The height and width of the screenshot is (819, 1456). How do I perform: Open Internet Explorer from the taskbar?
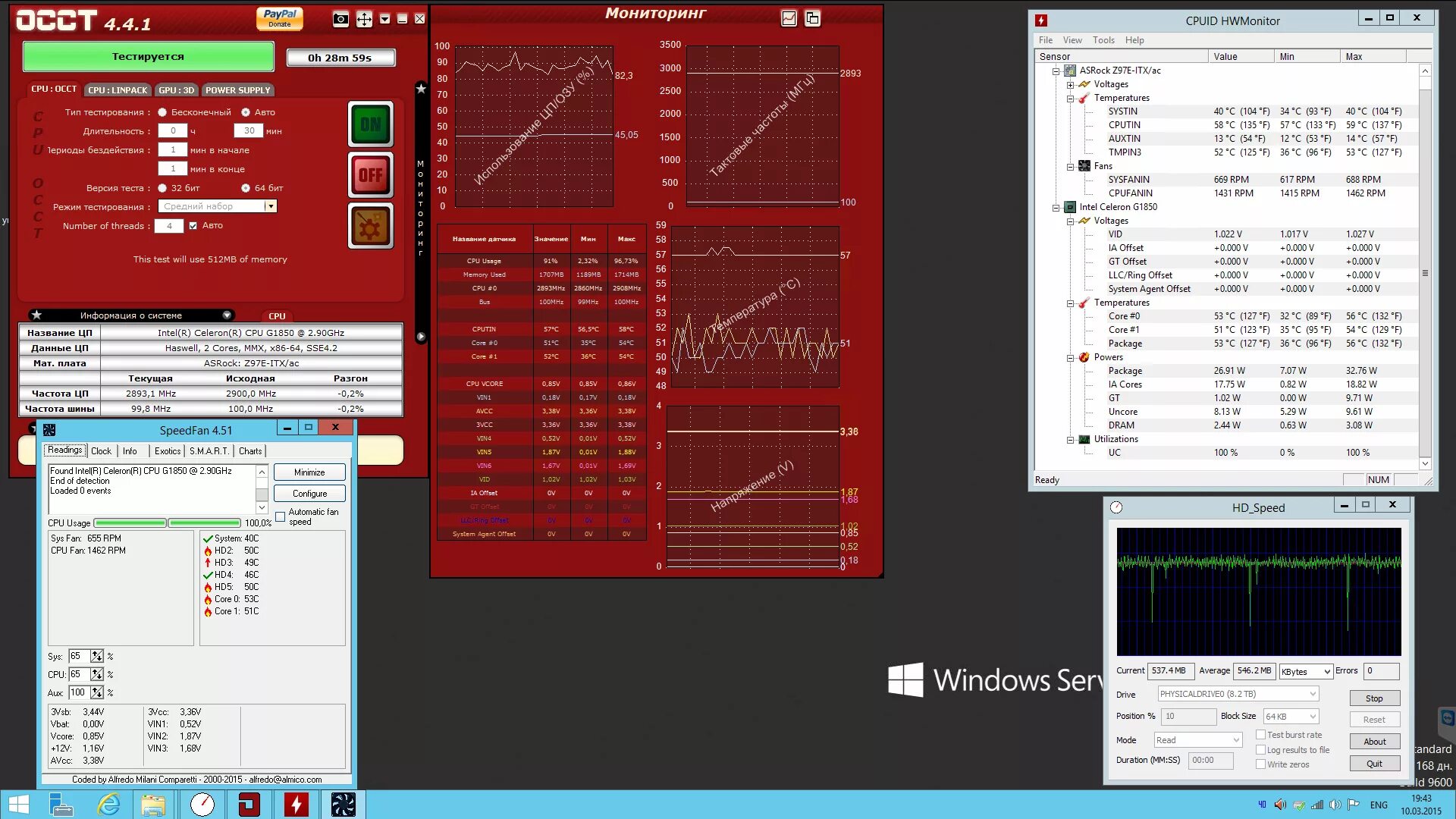108,804
